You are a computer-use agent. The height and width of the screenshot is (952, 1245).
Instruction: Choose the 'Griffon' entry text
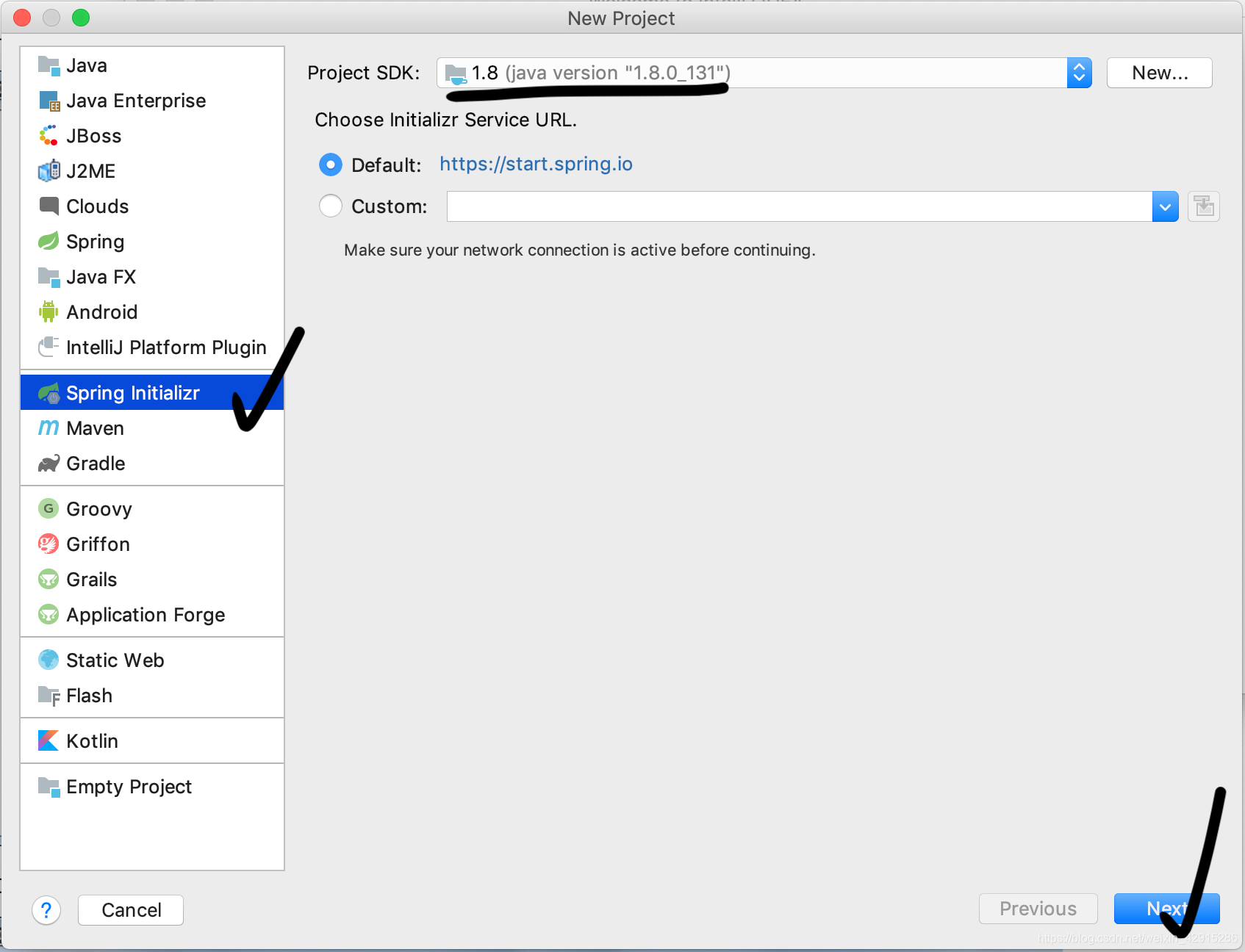[98, 544]
